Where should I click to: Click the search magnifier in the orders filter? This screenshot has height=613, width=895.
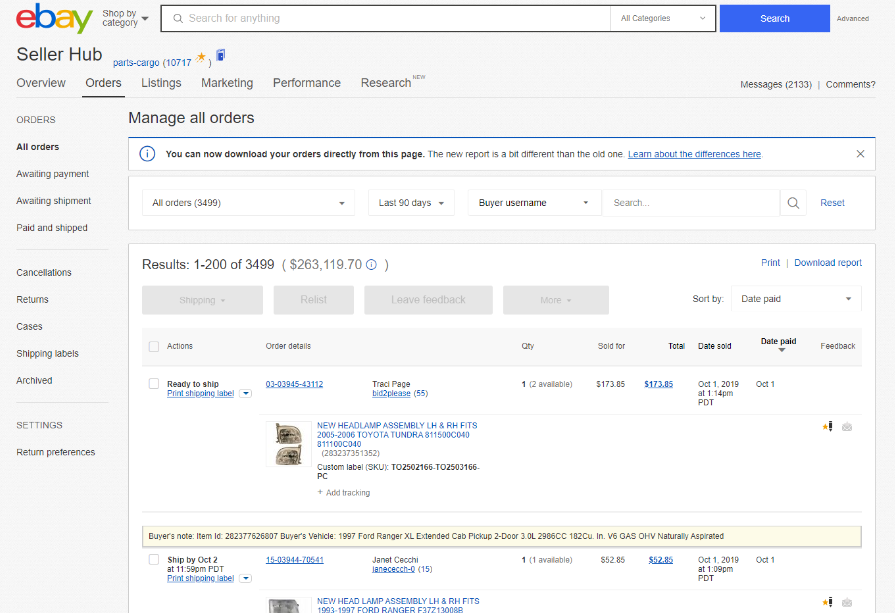pos(793,202)
